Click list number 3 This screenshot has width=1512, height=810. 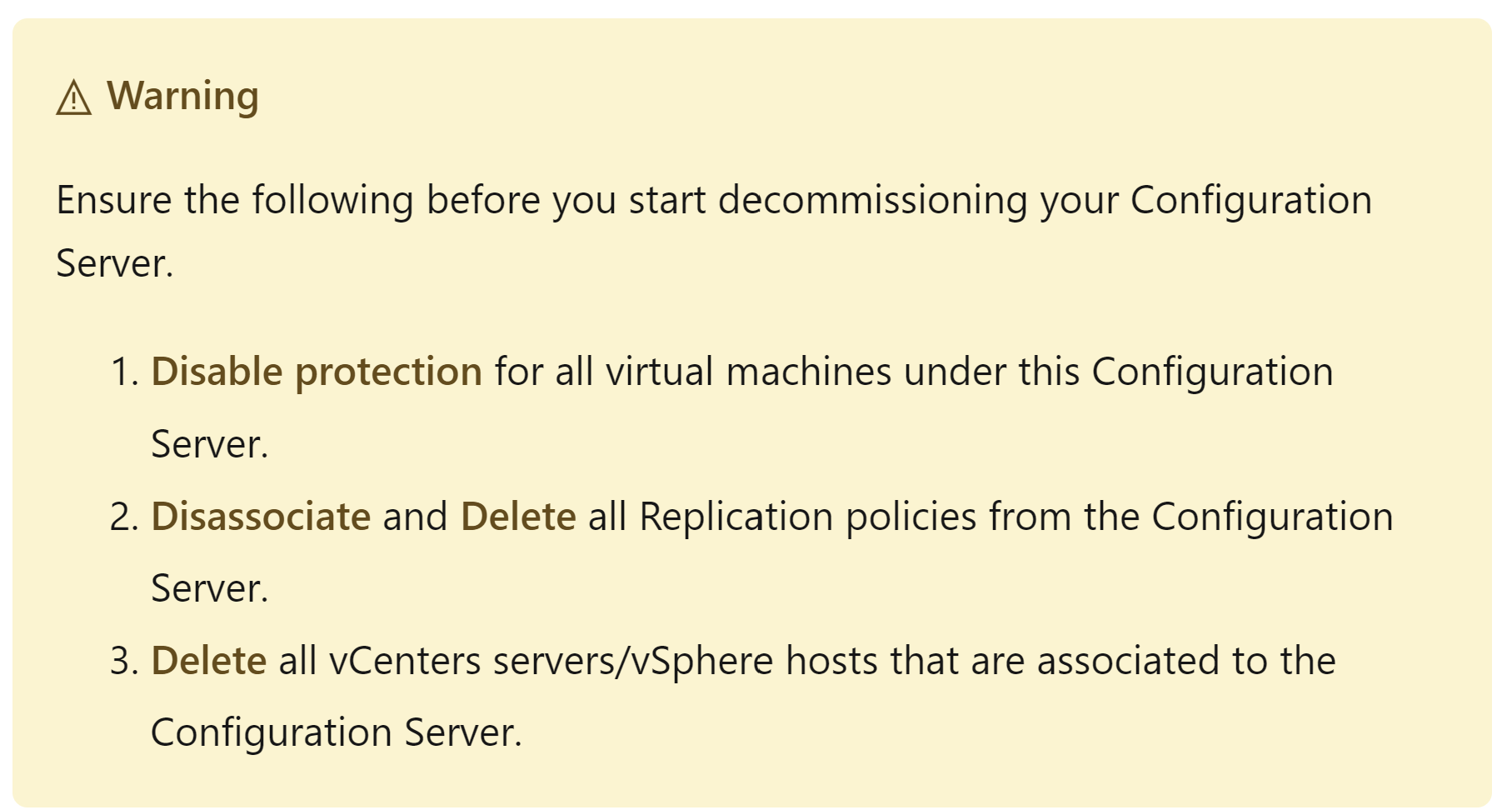coord(124,661)
